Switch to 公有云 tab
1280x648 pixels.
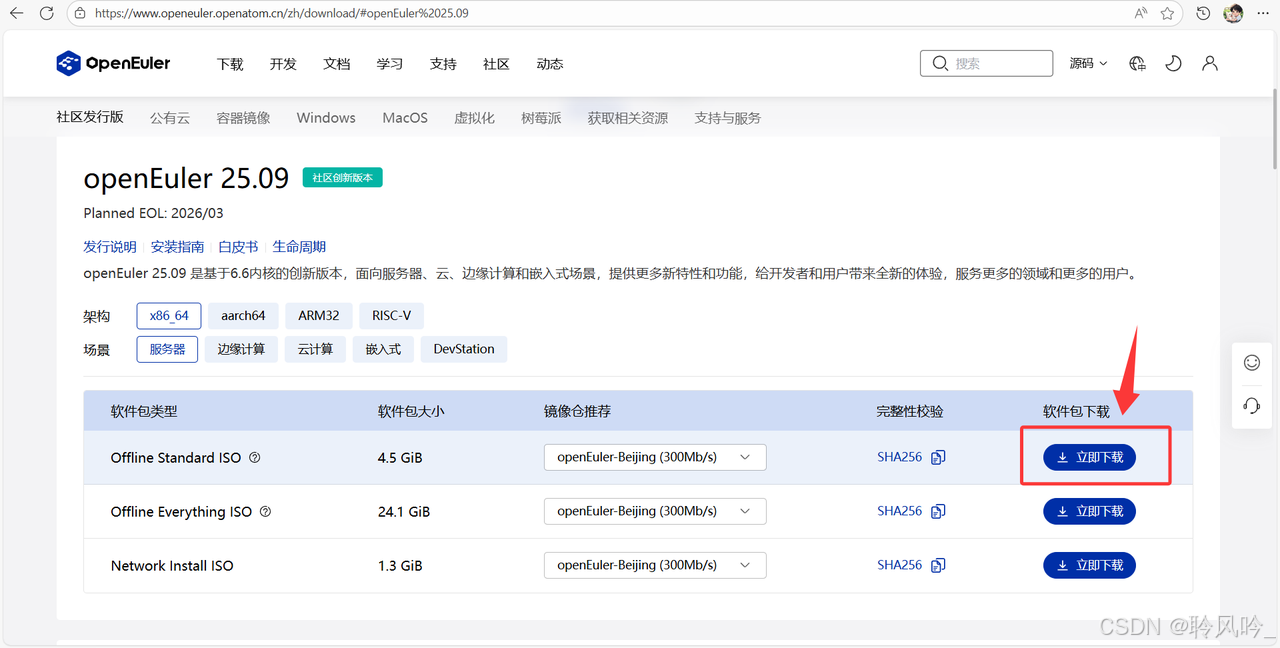(170, 118)
